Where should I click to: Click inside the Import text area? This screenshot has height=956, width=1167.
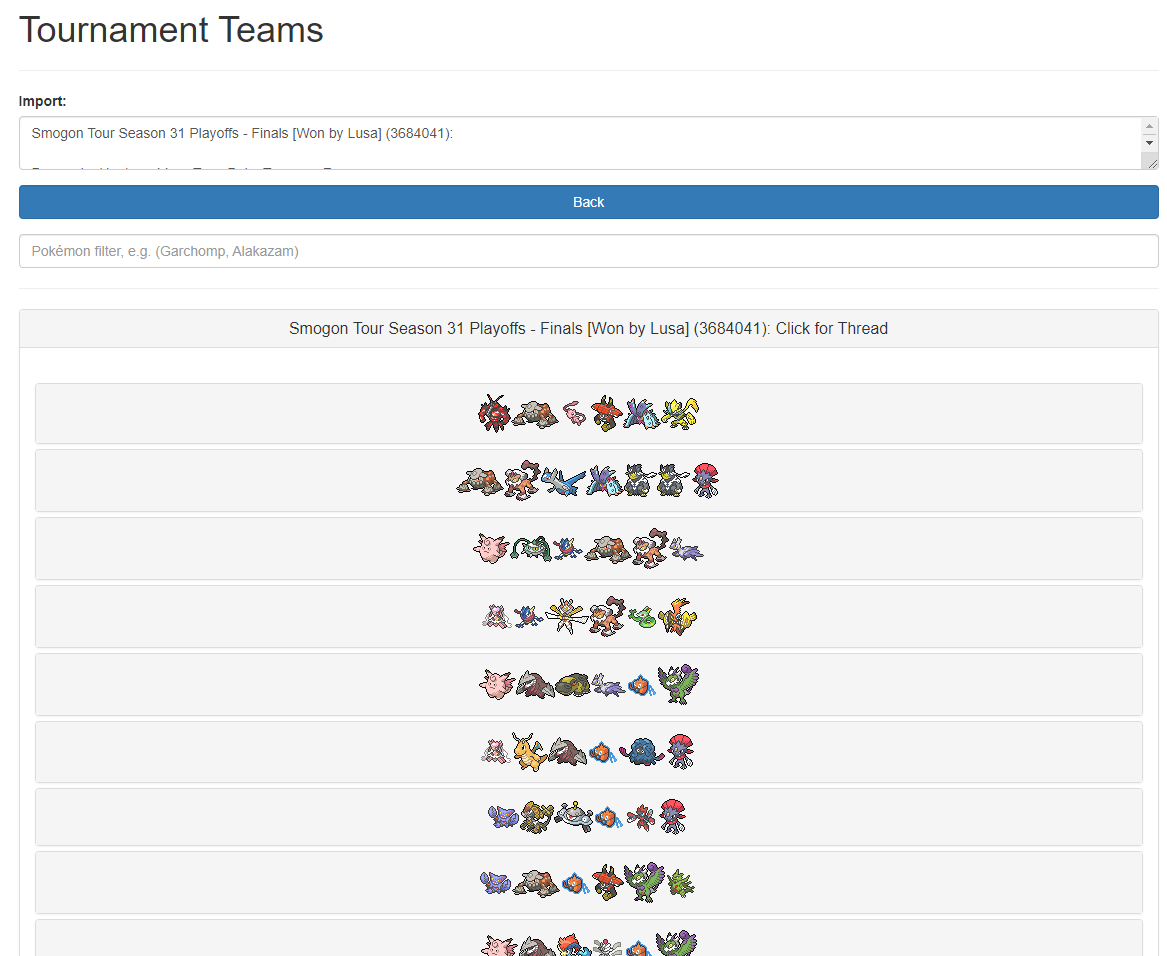(580, 143)
